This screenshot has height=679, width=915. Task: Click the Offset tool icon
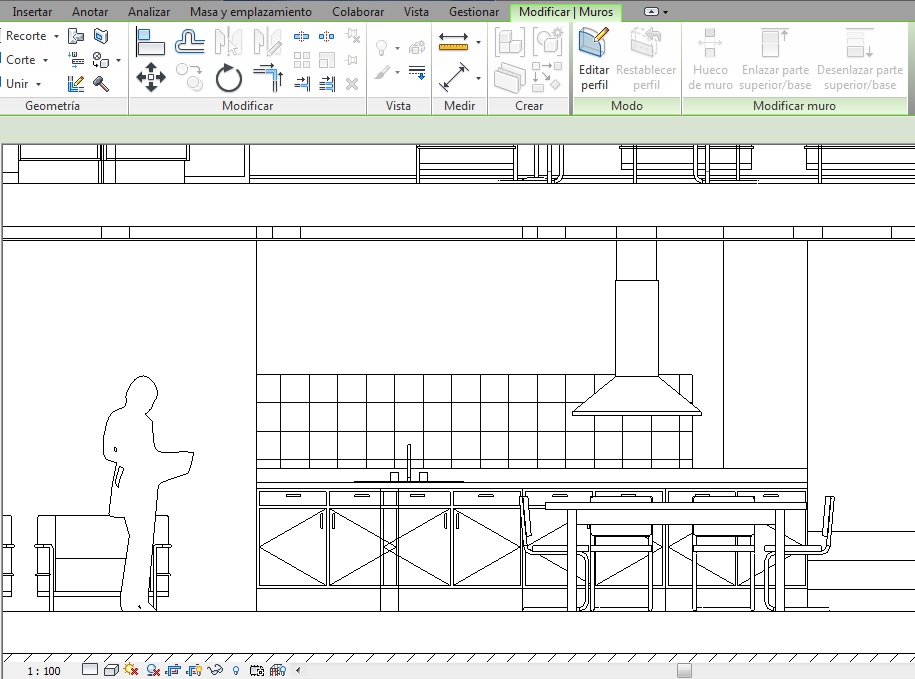[x=190, y=41]
